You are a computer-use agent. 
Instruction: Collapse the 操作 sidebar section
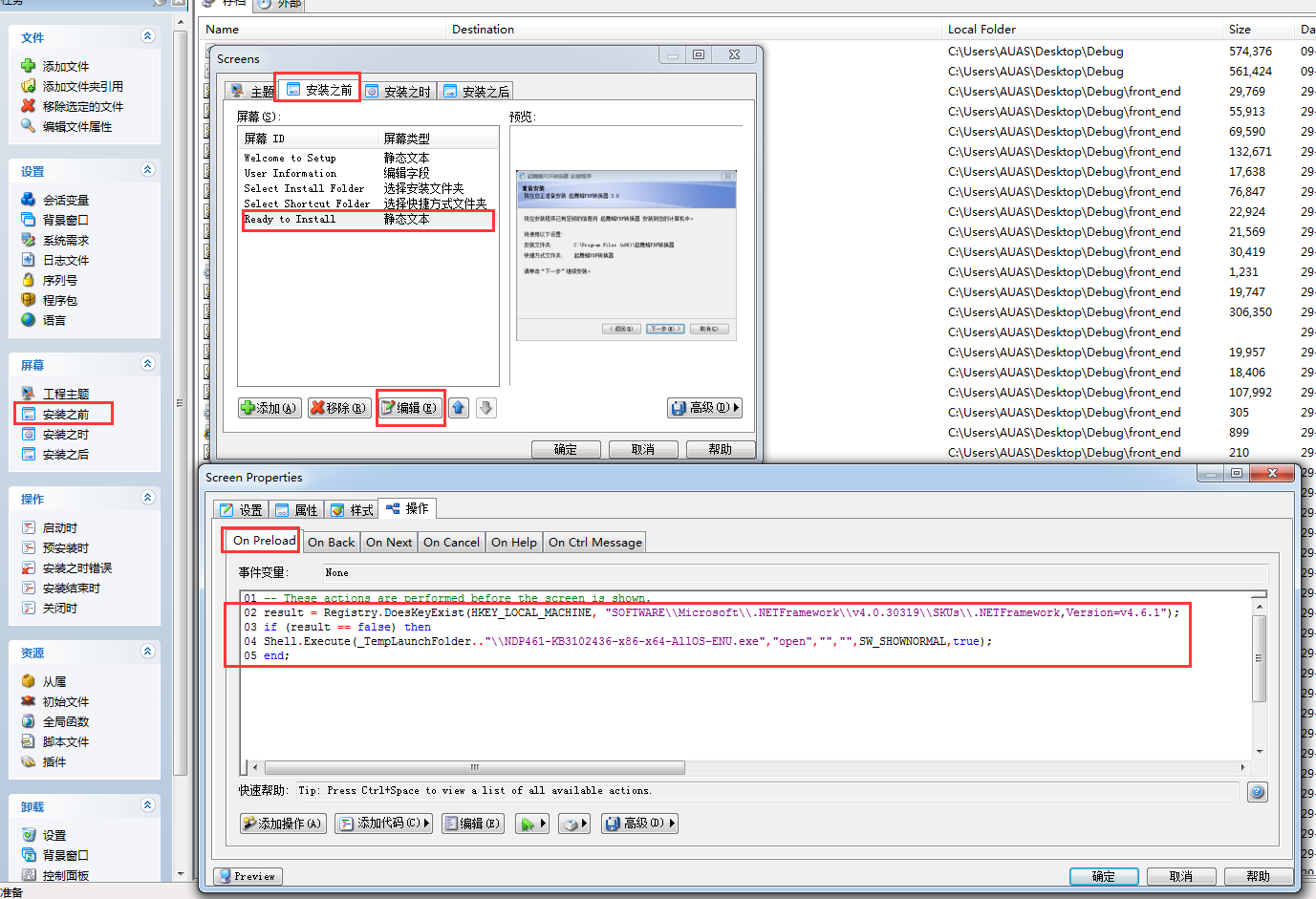pos(146,497)
